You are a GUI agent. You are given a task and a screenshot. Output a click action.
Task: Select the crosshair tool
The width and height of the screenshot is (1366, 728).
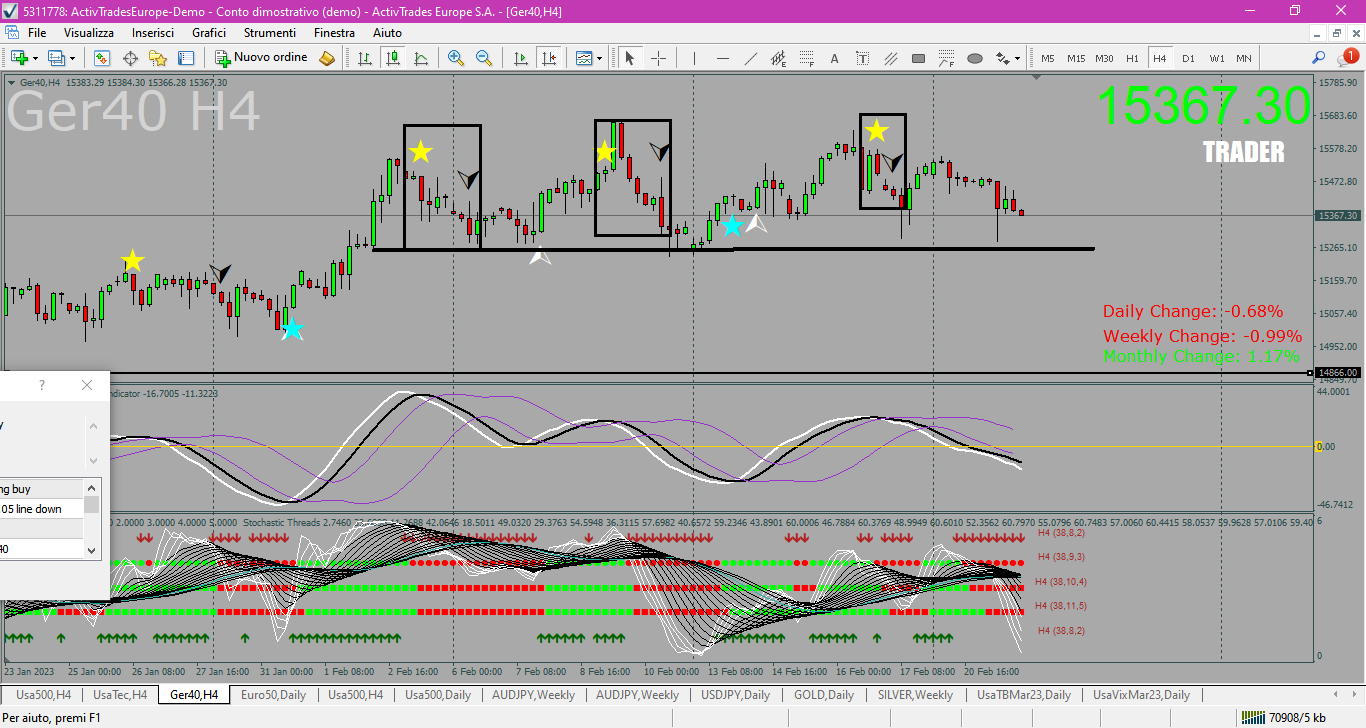(658, 58)
